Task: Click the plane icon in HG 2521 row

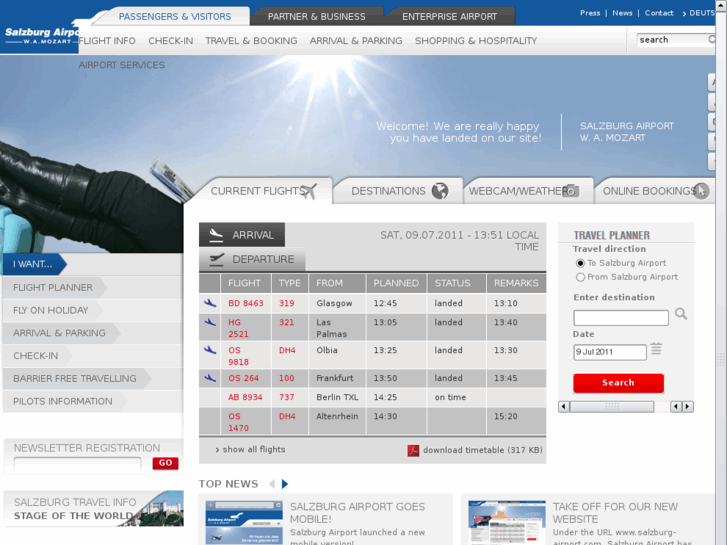Action: [210, 322]
